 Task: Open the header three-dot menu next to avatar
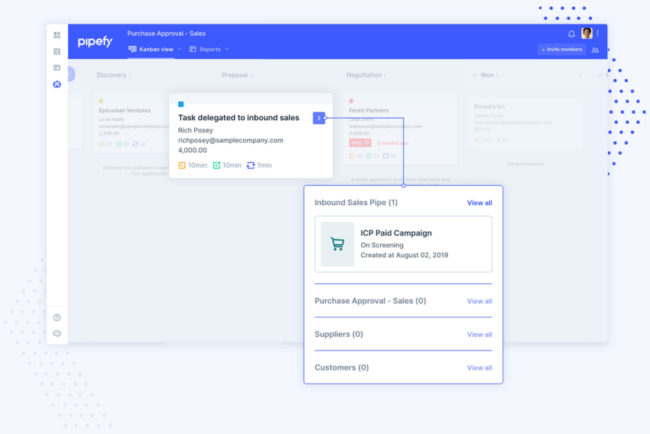coord(598,33)
